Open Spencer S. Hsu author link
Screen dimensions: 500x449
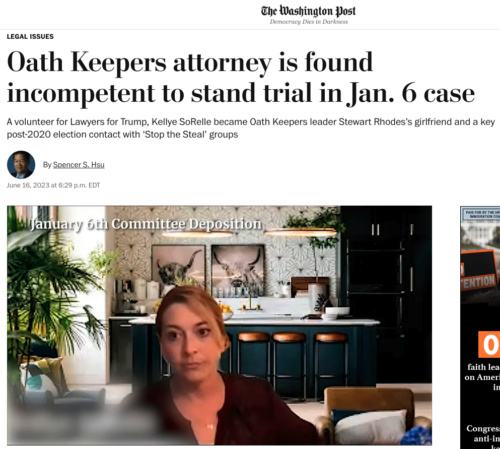coord(79,165)
